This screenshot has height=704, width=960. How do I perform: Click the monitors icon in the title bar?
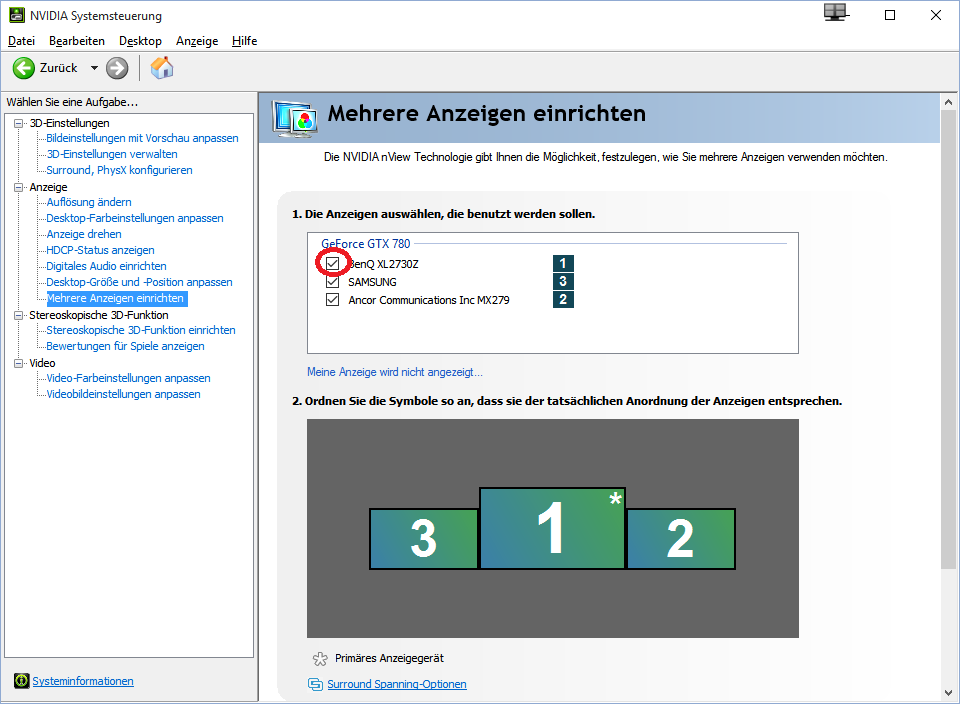pos(835,12)
